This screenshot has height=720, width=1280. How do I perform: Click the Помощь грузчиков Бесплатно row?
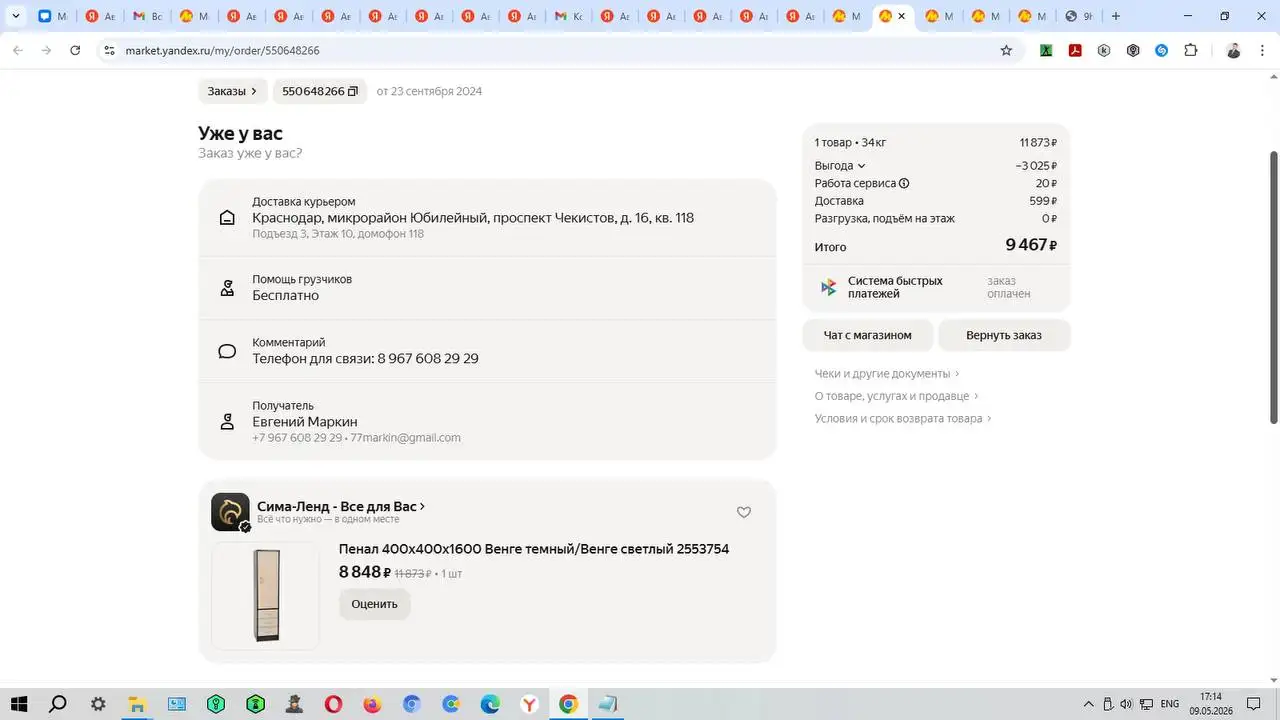[487, 288]
